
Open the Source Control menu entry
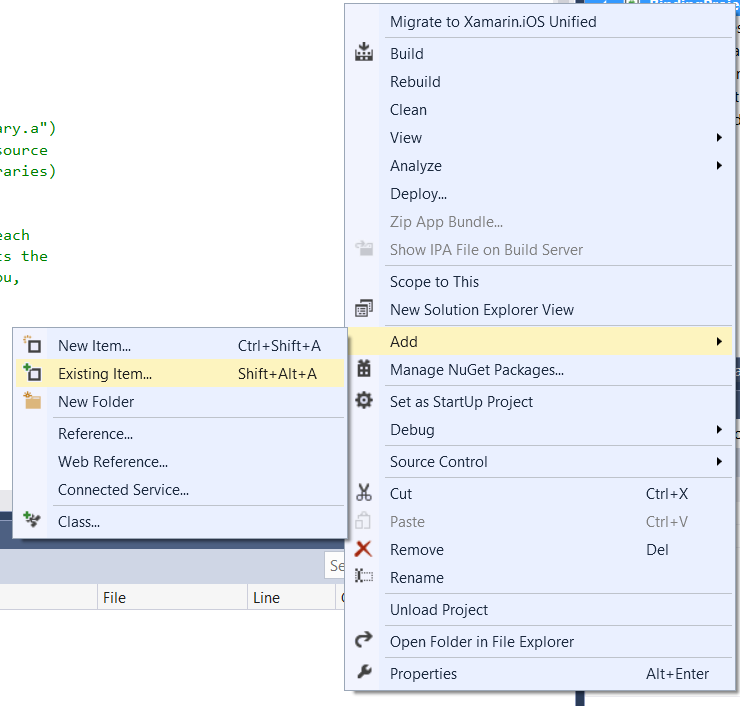pos(538,462)
